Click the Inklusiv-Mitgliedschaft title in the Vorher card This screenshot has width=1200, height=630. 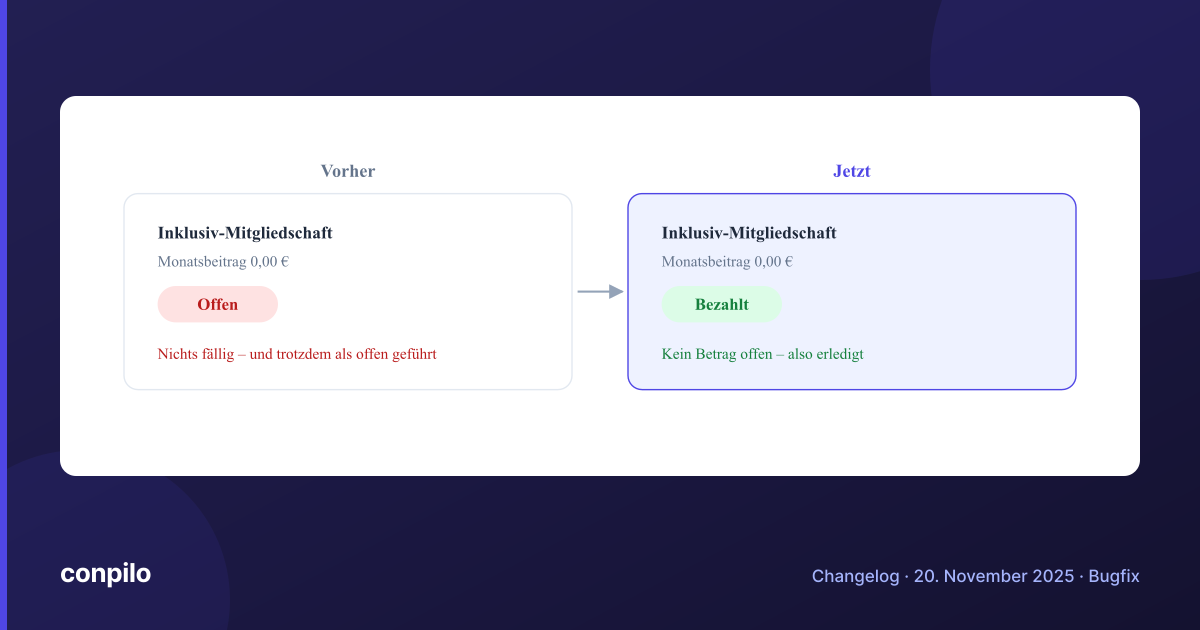coord(245,233)
